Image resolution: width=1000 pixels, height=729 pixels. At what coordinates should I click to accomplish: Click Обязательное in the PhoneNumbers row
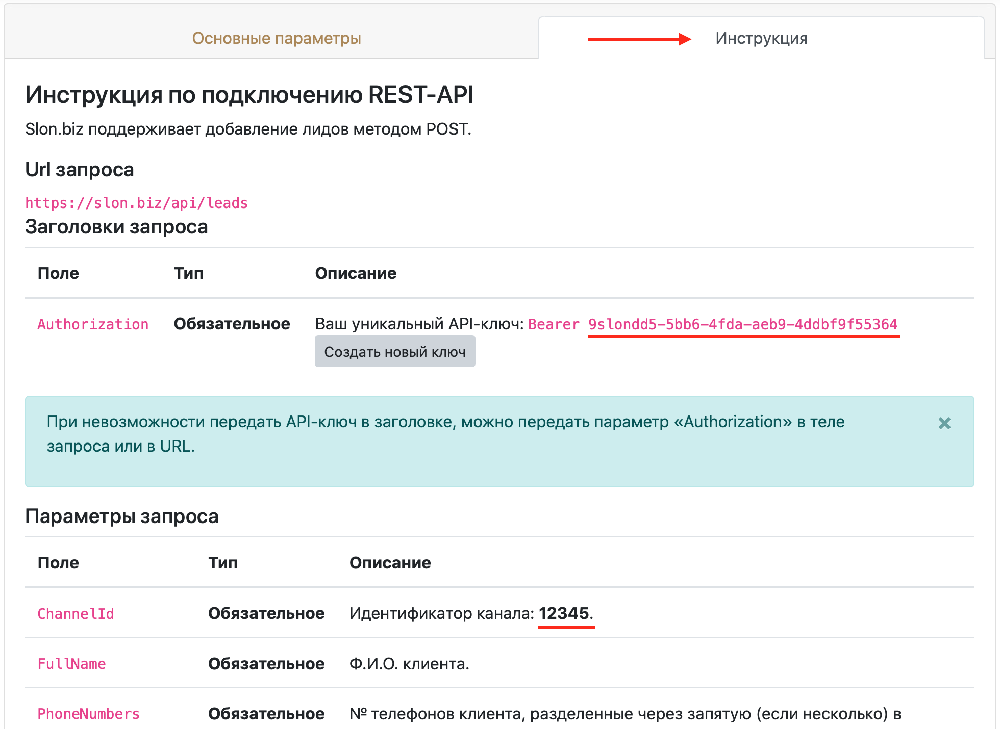point(266,713)
